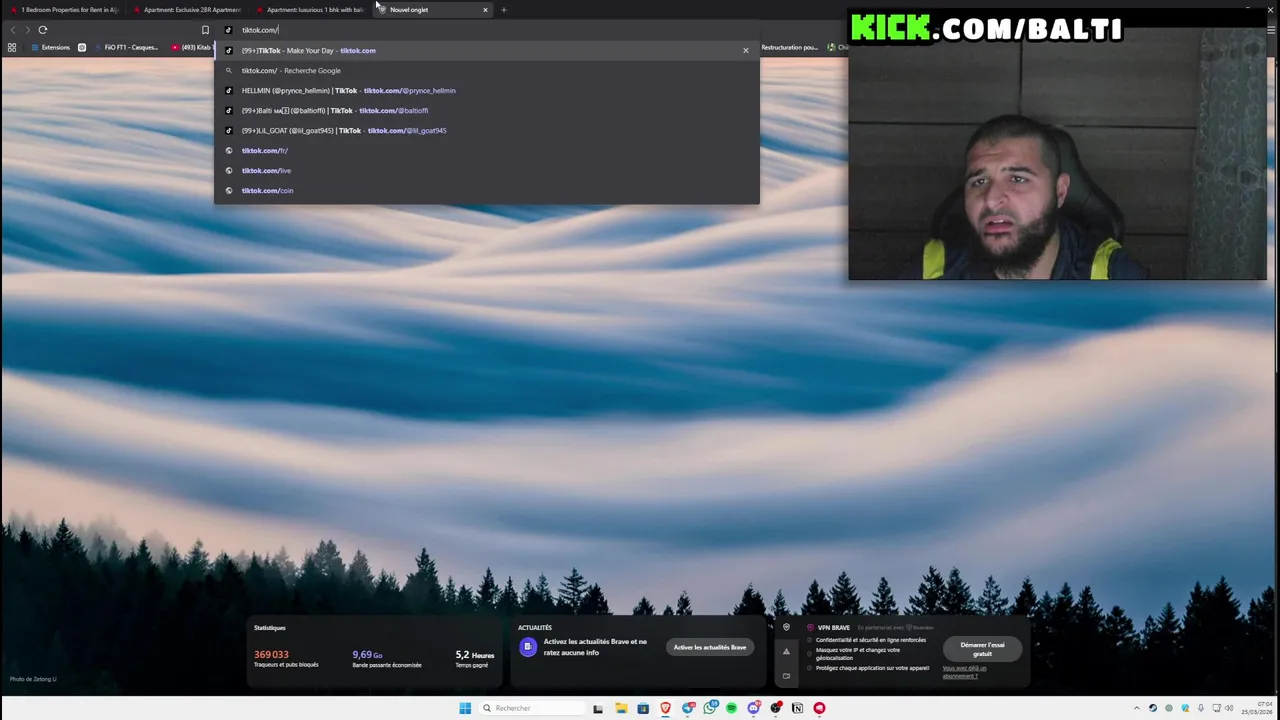Click the Brave news document icon
The width and height of the screenshot is (1280, 720).
(x=528, y=647)
